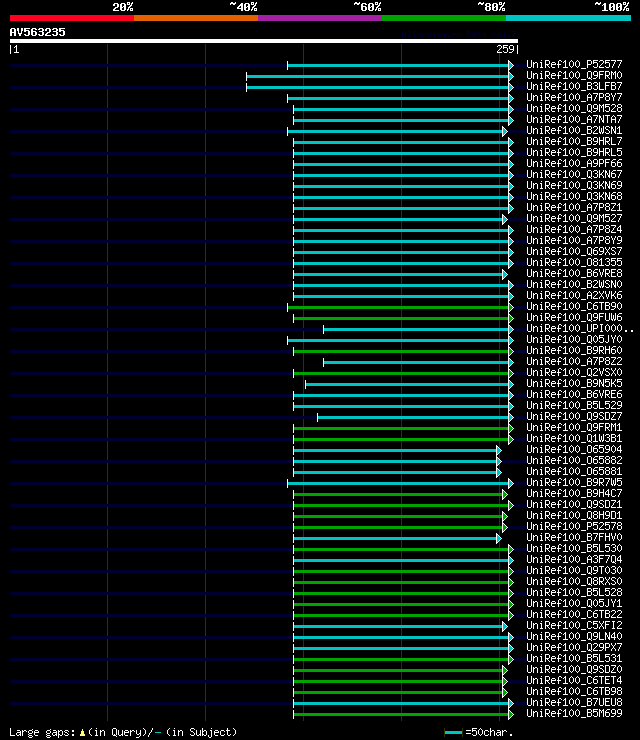Select the UniRef100_Q3KN68 label
The height and width of the screenshot is (740, 640).
[x=574, y=196]
